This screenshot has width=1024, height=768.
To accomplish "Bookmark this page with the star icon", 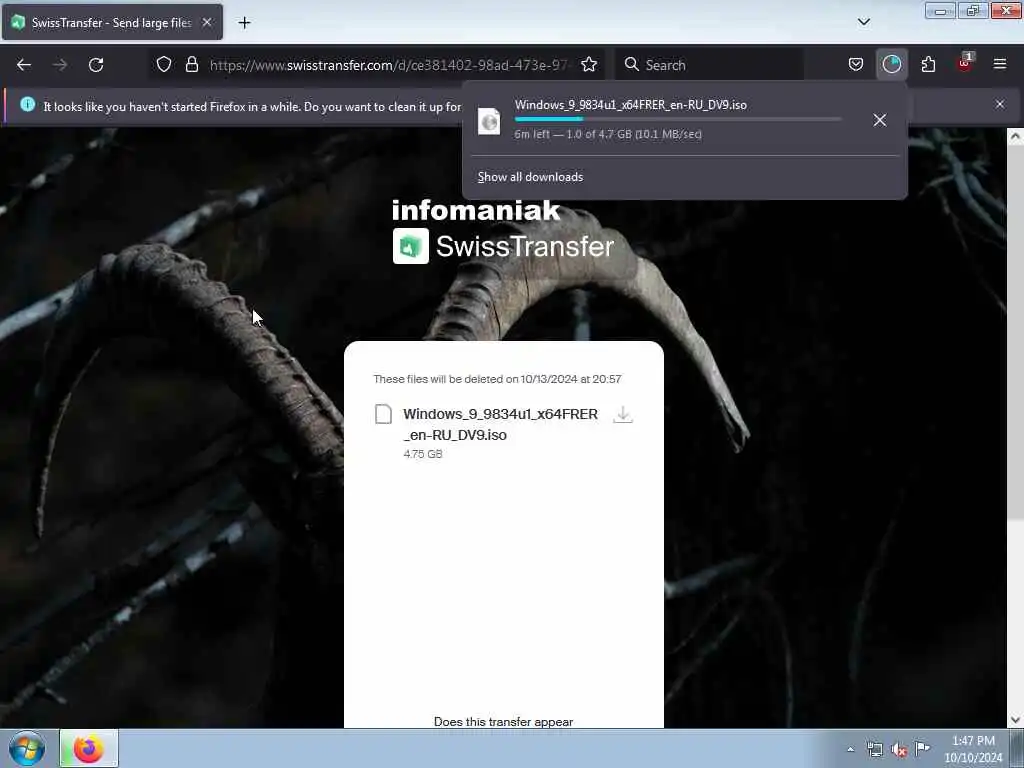I will tap(589, 65).
